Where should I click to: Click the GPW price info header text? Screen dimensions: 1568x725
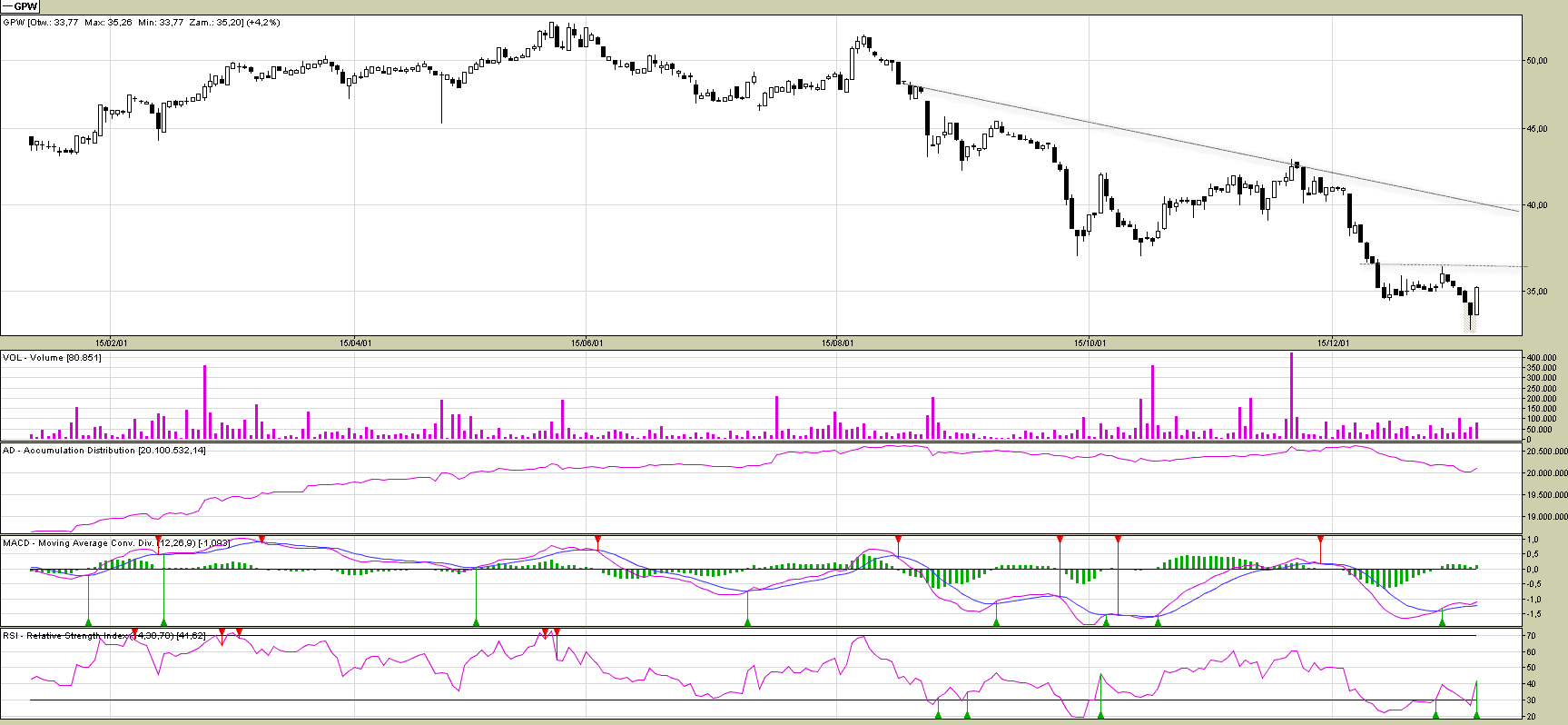[x=141, y=23]
